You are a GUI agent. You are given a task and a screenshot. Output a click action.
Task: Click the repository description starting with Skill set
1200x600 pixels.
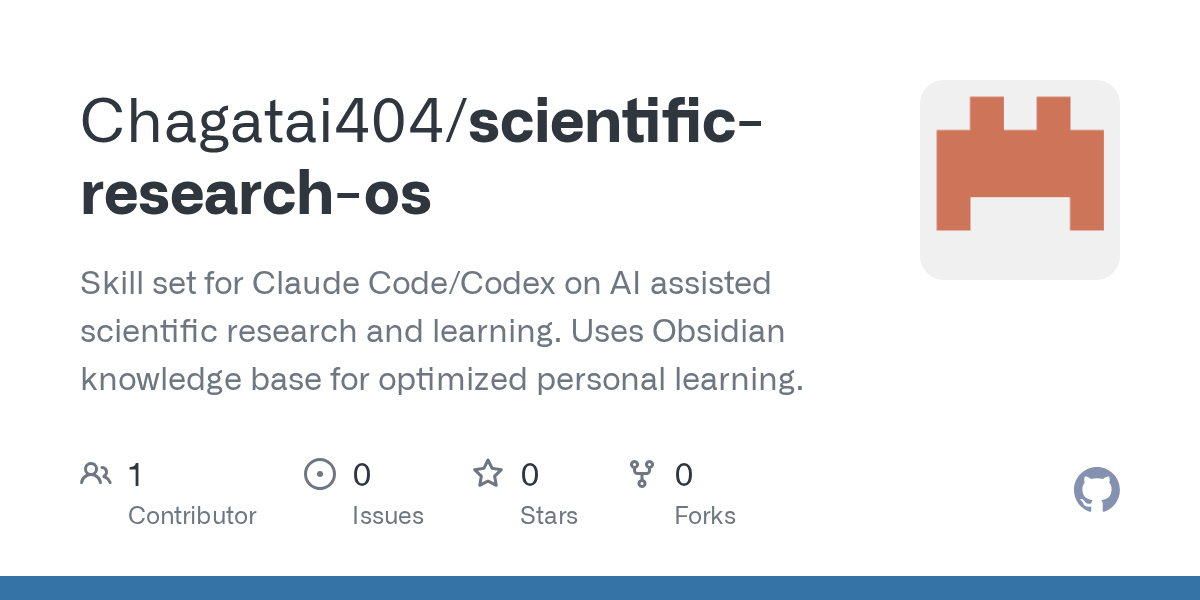(442, 331)
